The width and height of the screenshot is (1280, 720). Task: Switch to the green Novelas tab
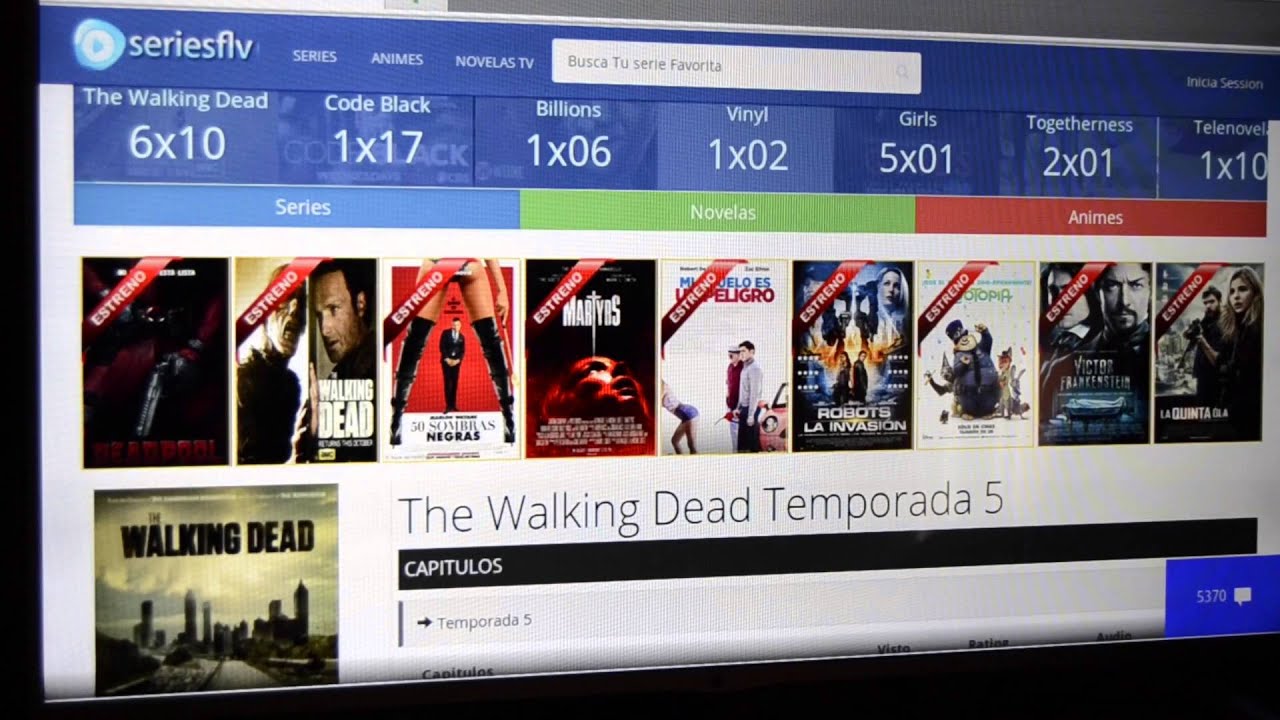[x=717, y=212]
